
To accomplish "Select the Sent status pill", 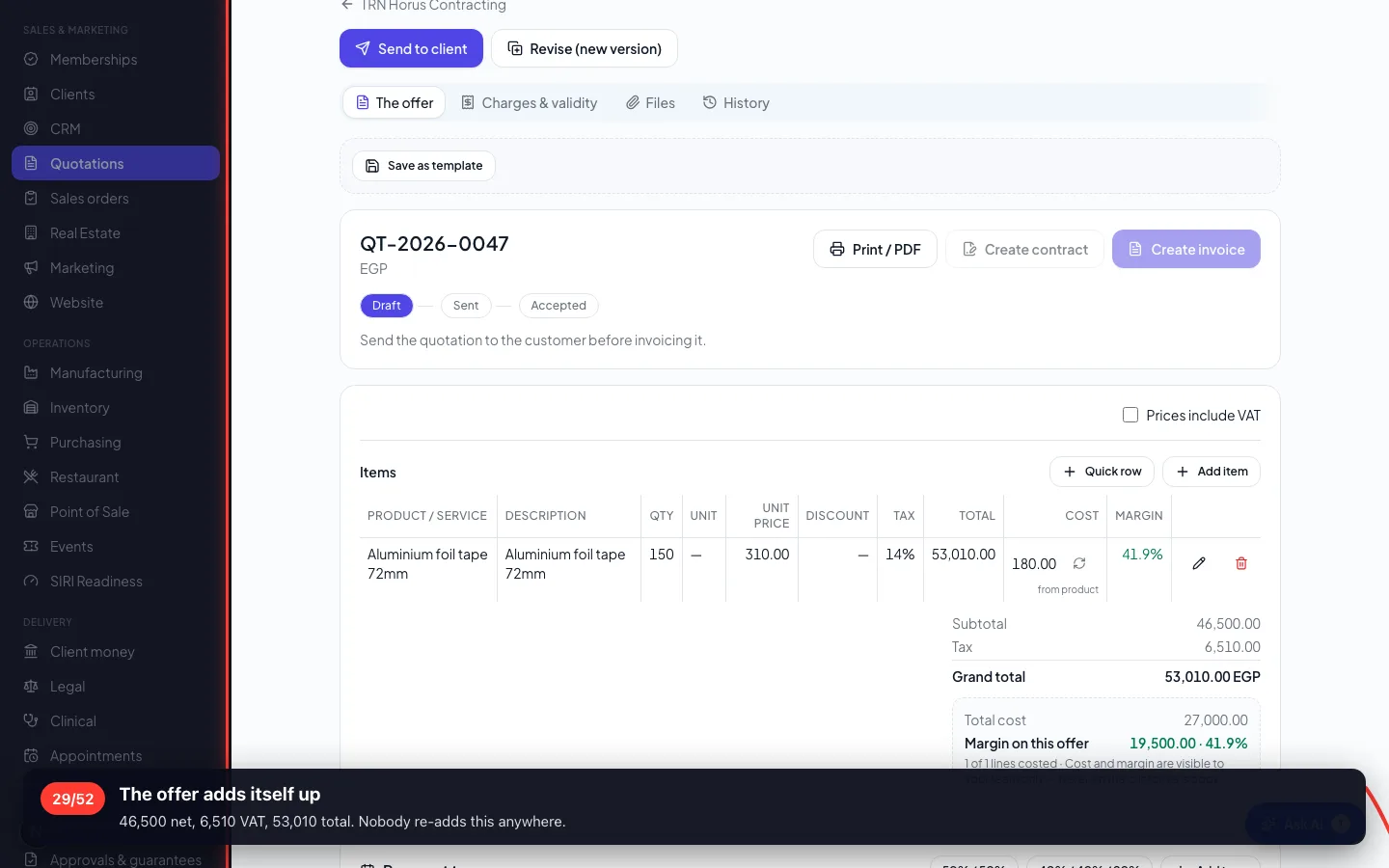I will point(466,306).
